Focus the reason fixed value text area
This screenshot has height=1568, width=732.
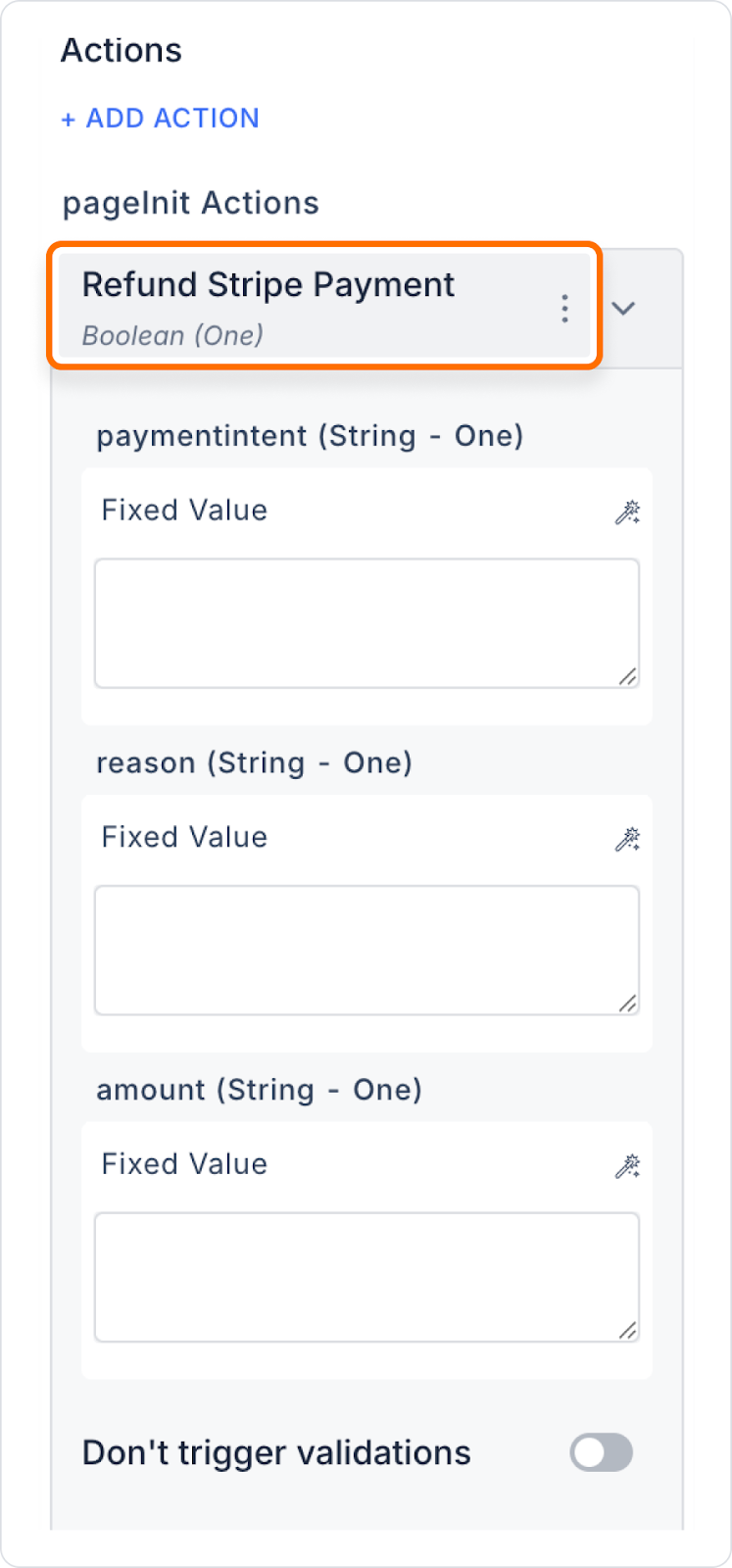366,951
